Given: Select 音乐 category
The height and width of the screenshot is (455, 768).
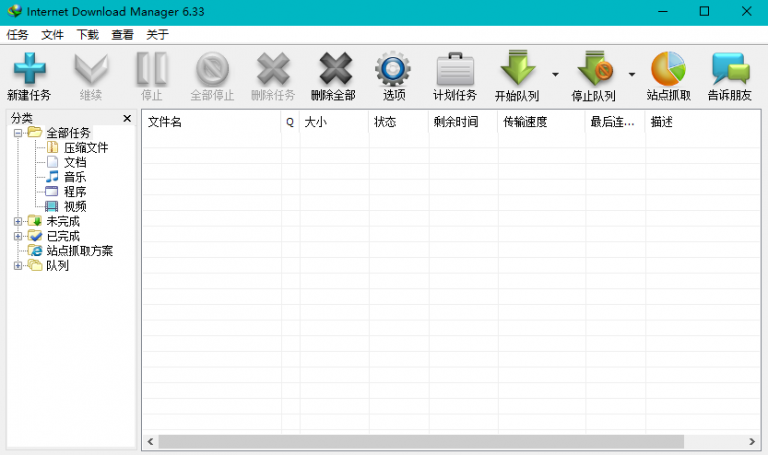Looking at the screenshot, I should click(x=75, y=177).
